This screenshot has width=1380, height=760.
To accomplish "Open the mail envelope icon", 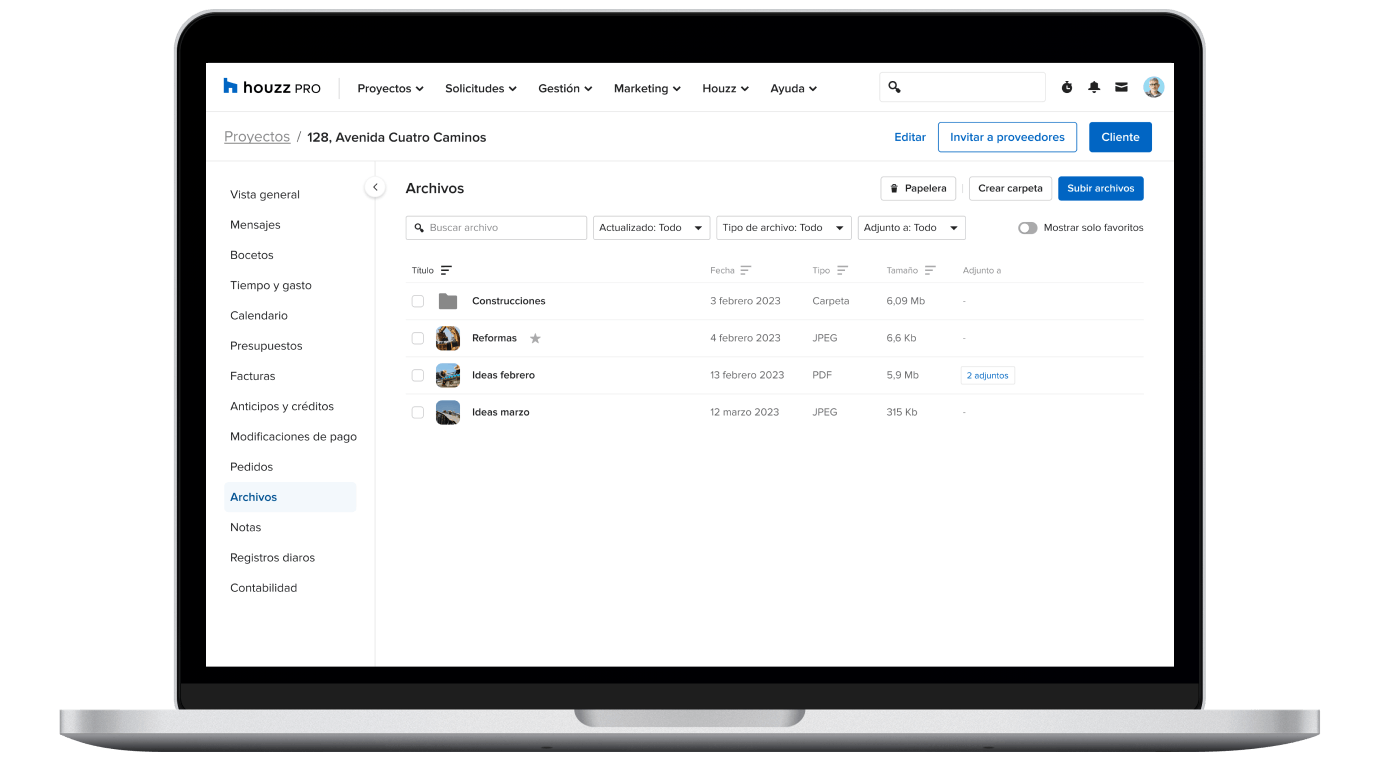I will [x=1121, y=88].
